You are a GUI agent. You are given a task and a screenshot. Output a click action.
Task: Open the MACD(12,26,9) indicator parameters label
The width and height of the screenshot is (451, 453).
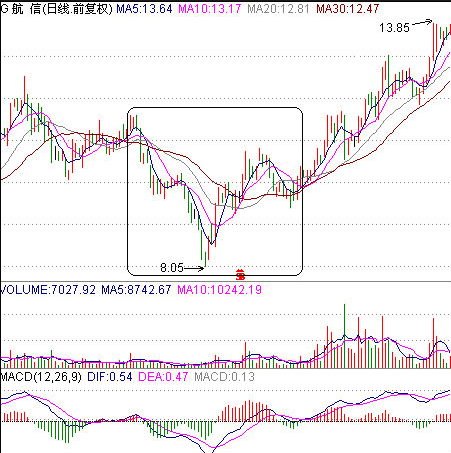[x=41, y=377]
